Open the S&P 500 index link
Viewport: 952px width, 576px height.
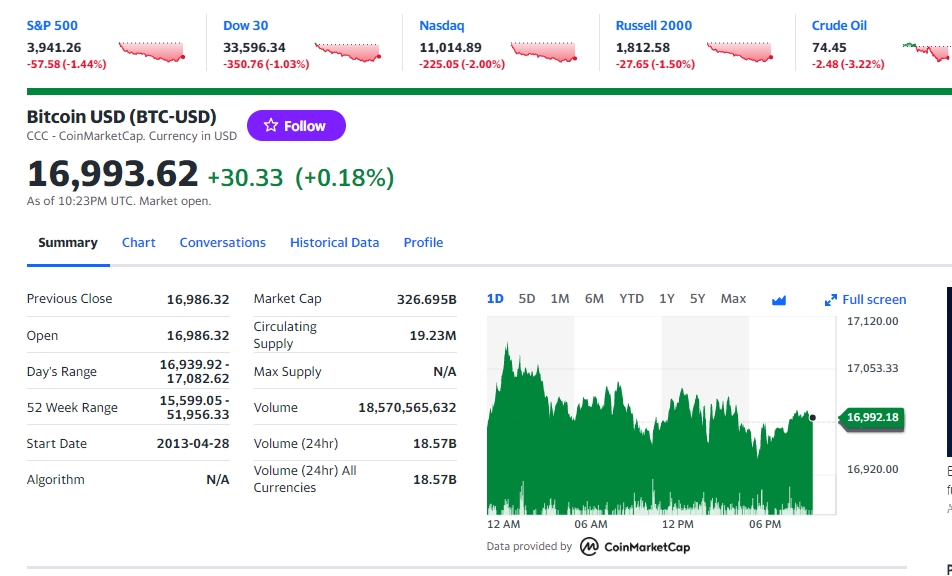(x=52, y=25)
